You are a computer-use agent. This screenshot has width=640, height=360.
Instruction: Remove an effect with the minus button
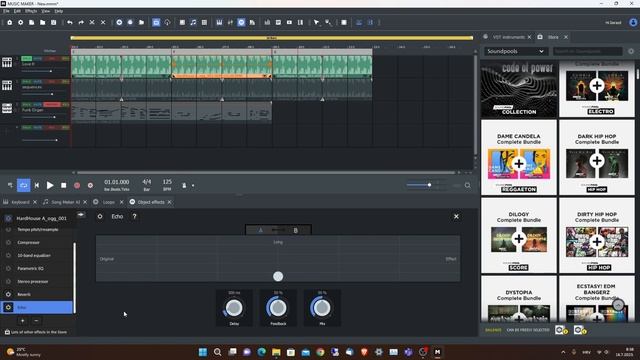tap(36, 321)
